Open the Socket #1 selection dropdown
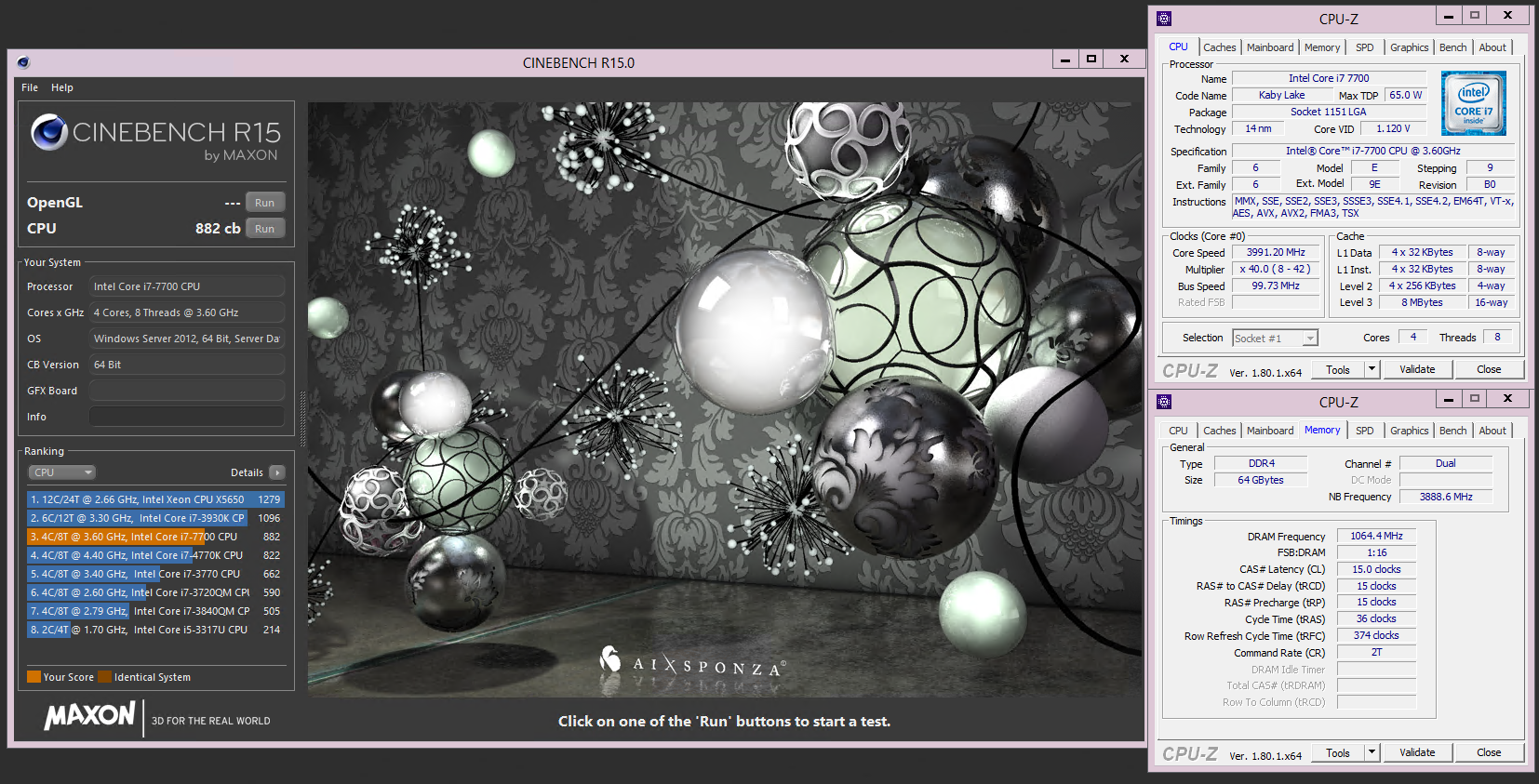The height and width of the screenshot is (784, 1539). pos(1275,339)
